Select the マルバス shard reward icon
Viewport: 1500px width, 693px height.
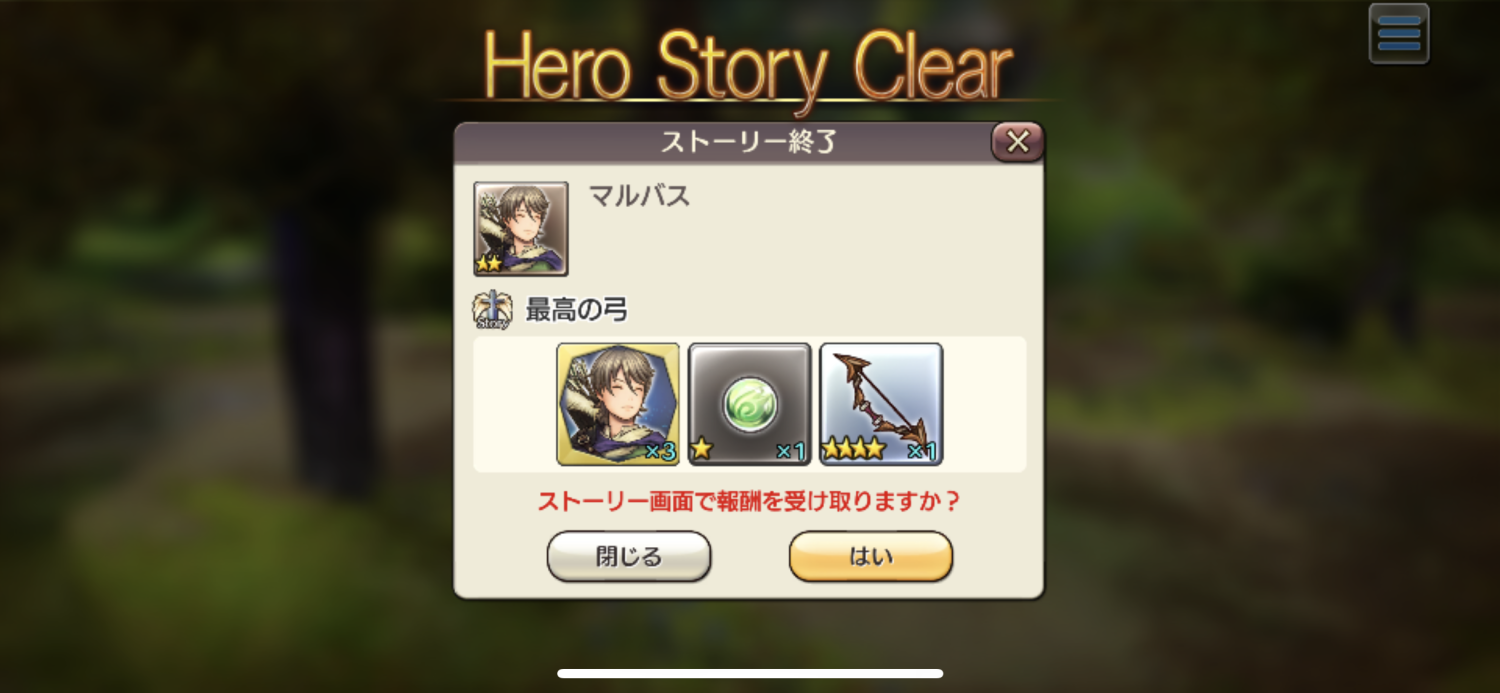[618, 404]
